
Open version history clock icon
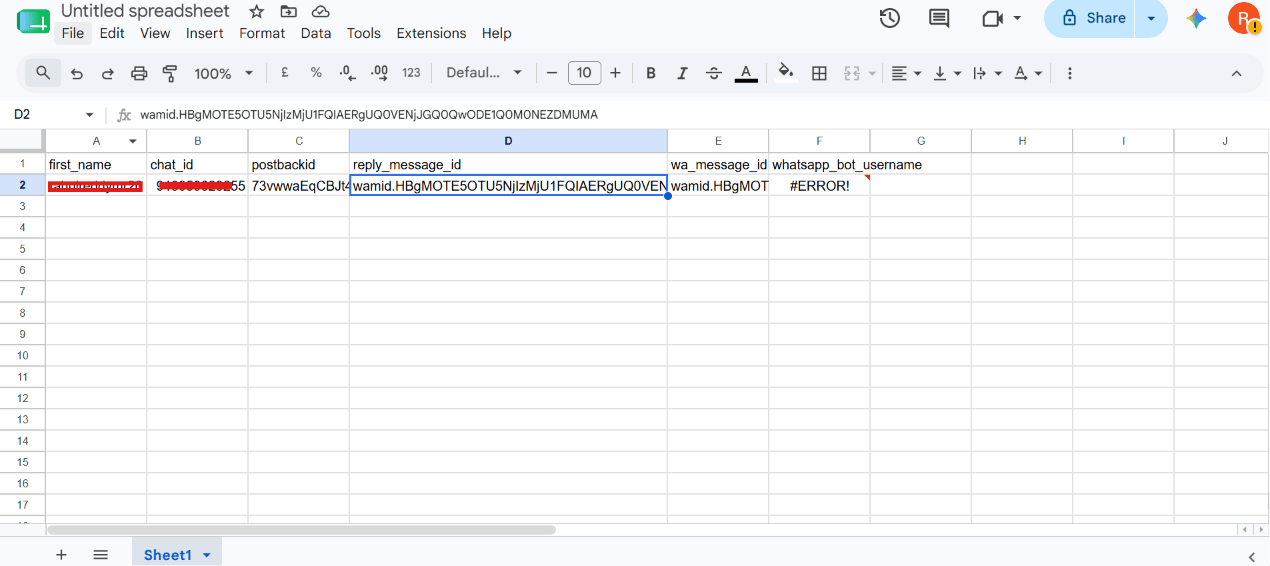click(890, 18)
